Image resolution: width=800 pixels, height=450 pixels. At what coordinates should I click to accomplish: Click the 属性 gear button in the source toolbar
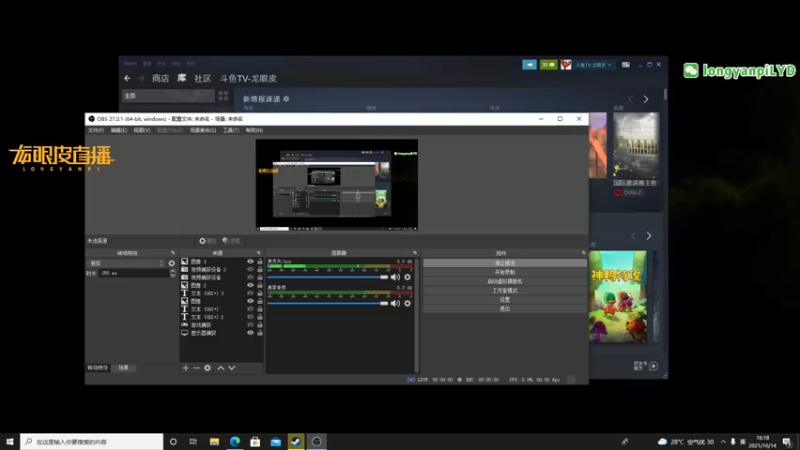pyautogui.click(x=208, y=241)
